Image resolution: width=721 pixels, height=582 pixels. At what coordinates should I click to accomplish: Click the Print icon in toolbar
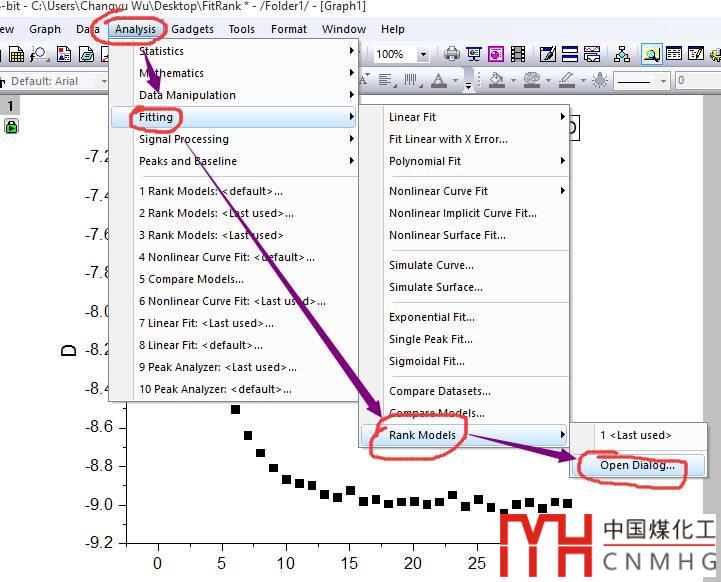pos(452,54)
